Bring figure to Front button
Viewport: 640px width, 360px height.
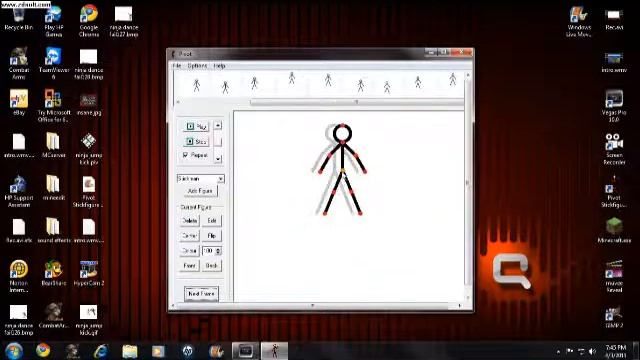(x=189, y=266)
